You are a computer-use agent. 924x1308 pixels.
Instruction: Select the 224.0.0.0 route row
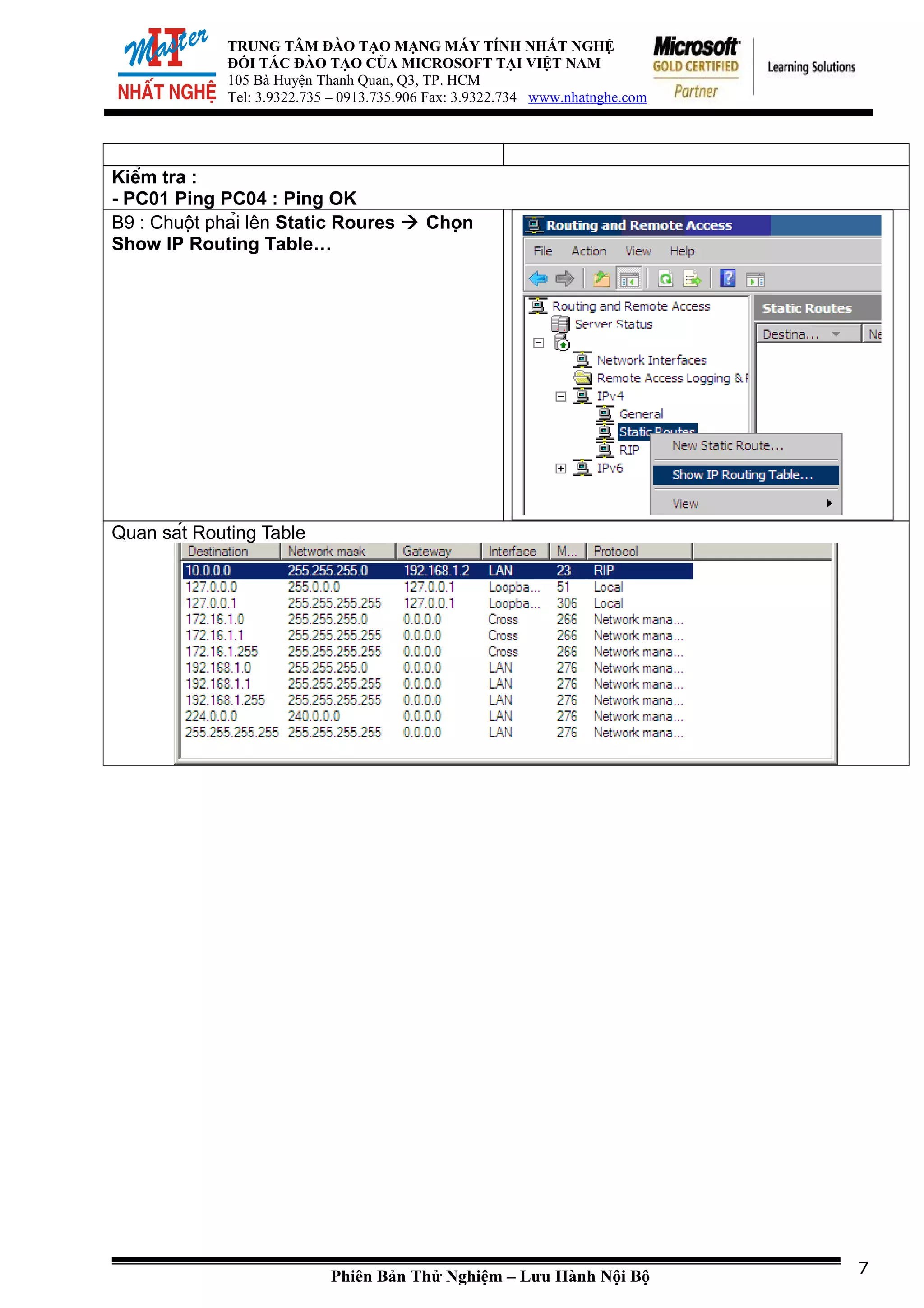pyautogui.click(x=437, y=716)
